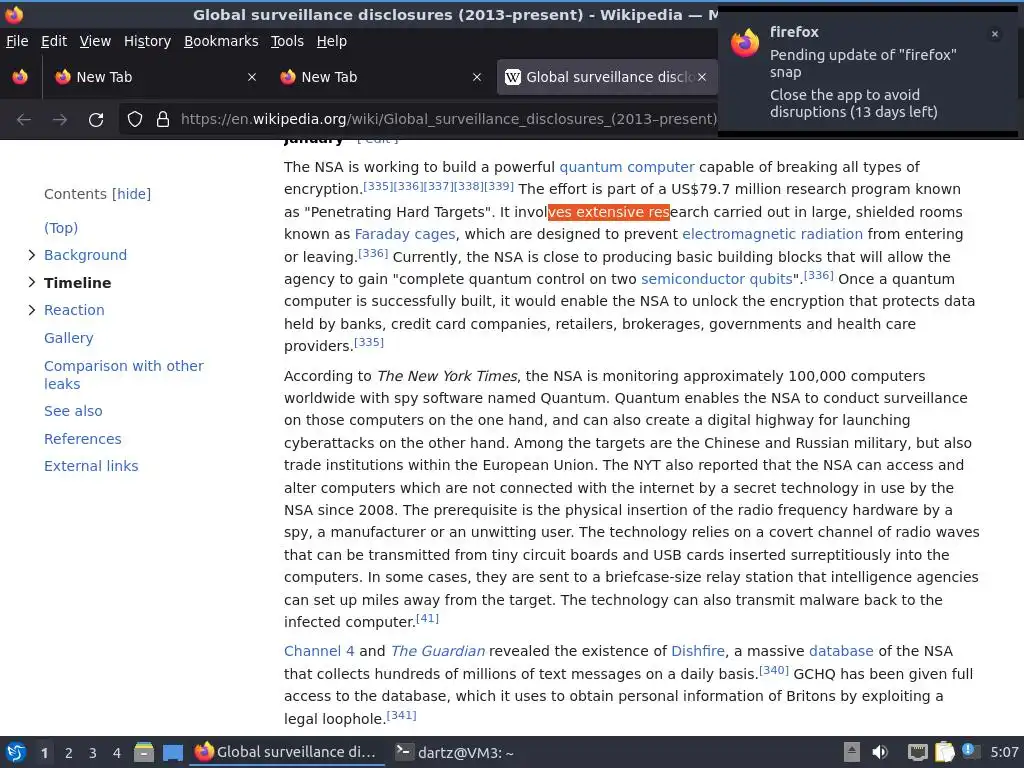Open the volume control in the system tray
The height and width of the screenshot is (768, 1024).
click(x=880, y=752)
